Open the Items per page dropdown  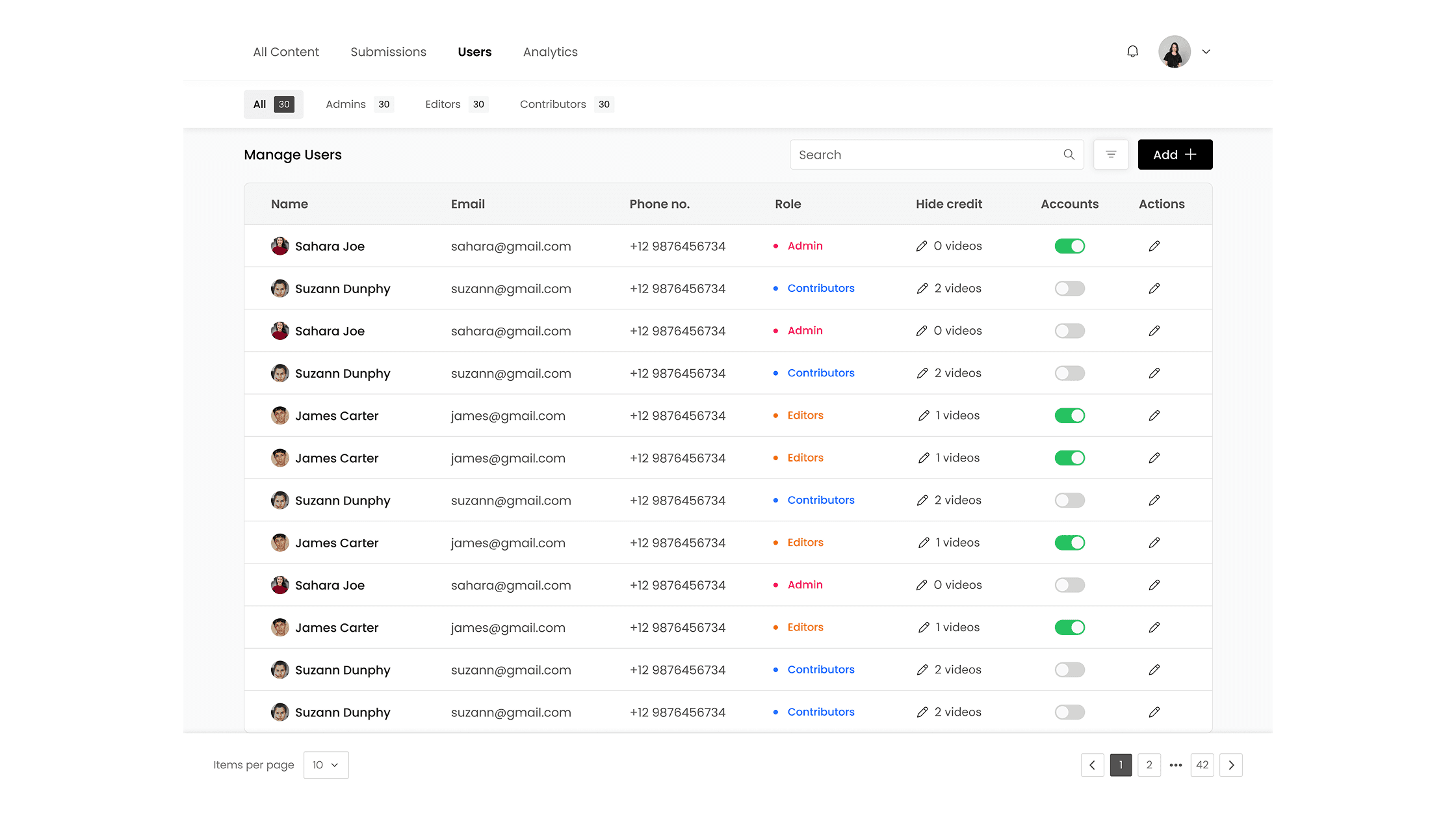coord(326,765)
